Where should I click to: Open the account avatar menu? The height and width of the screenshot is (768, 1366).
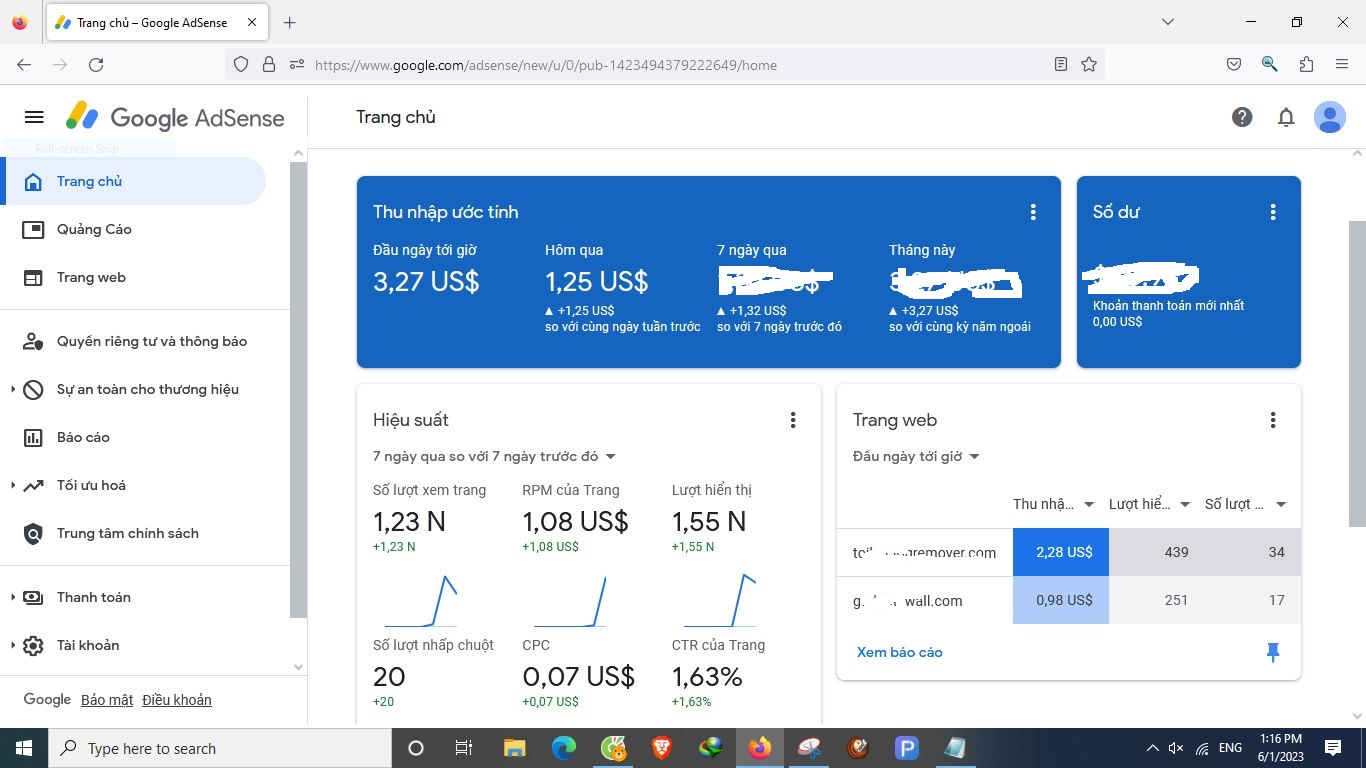tap(1330, 117)
